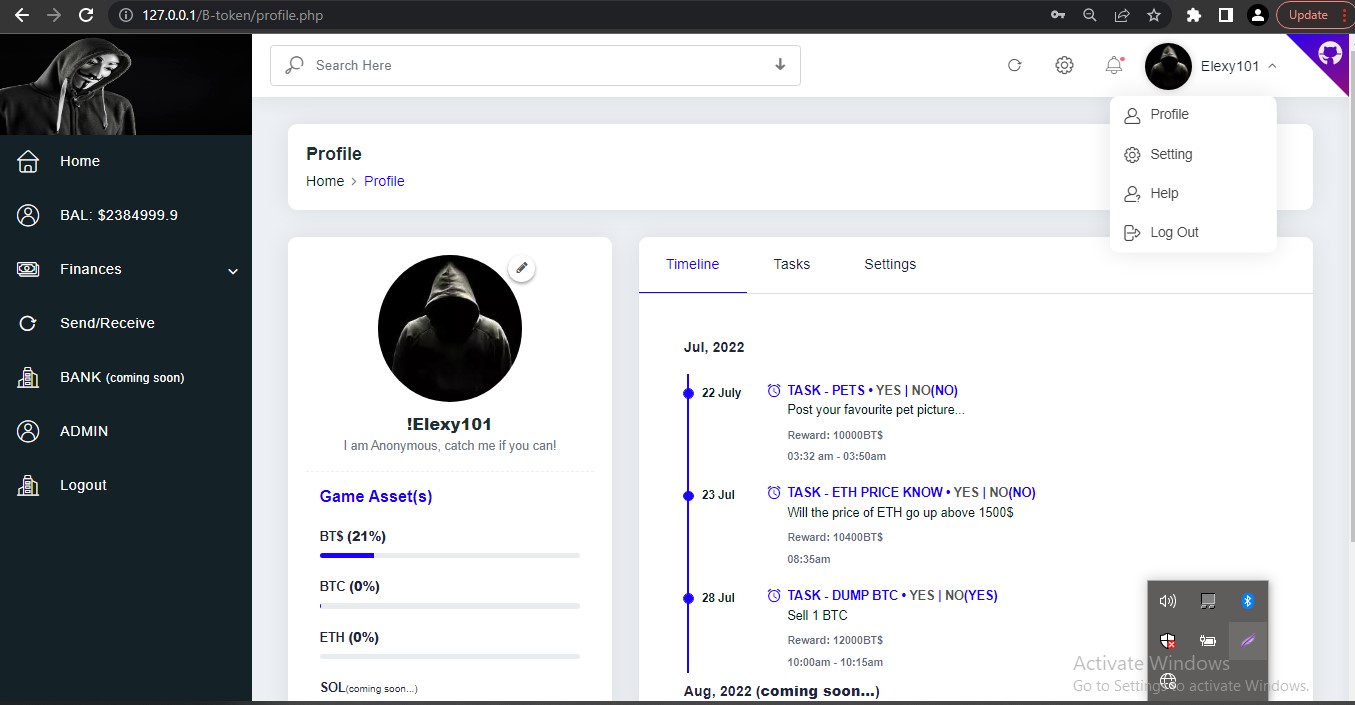Click the Home breadcrumb link
The image size is (1355, 705).
point(324,181)
